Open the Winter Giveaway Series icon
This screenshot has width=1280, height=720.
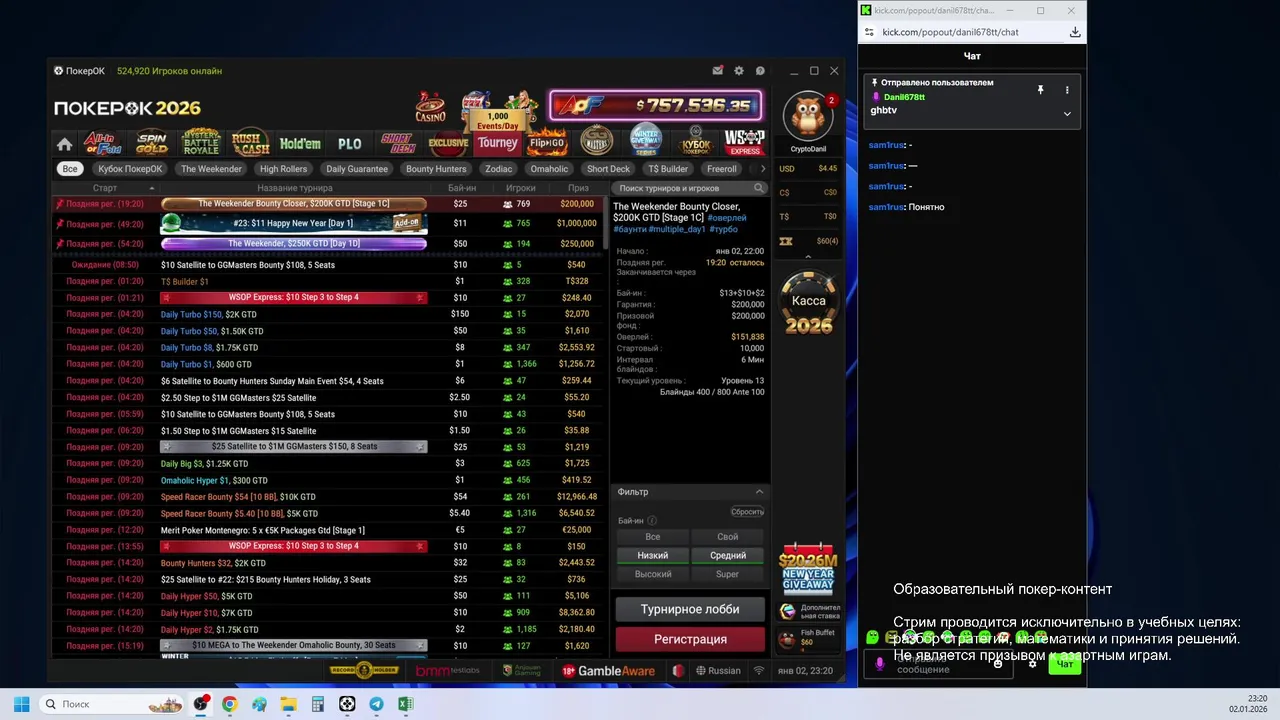click(x=646, y=140)
